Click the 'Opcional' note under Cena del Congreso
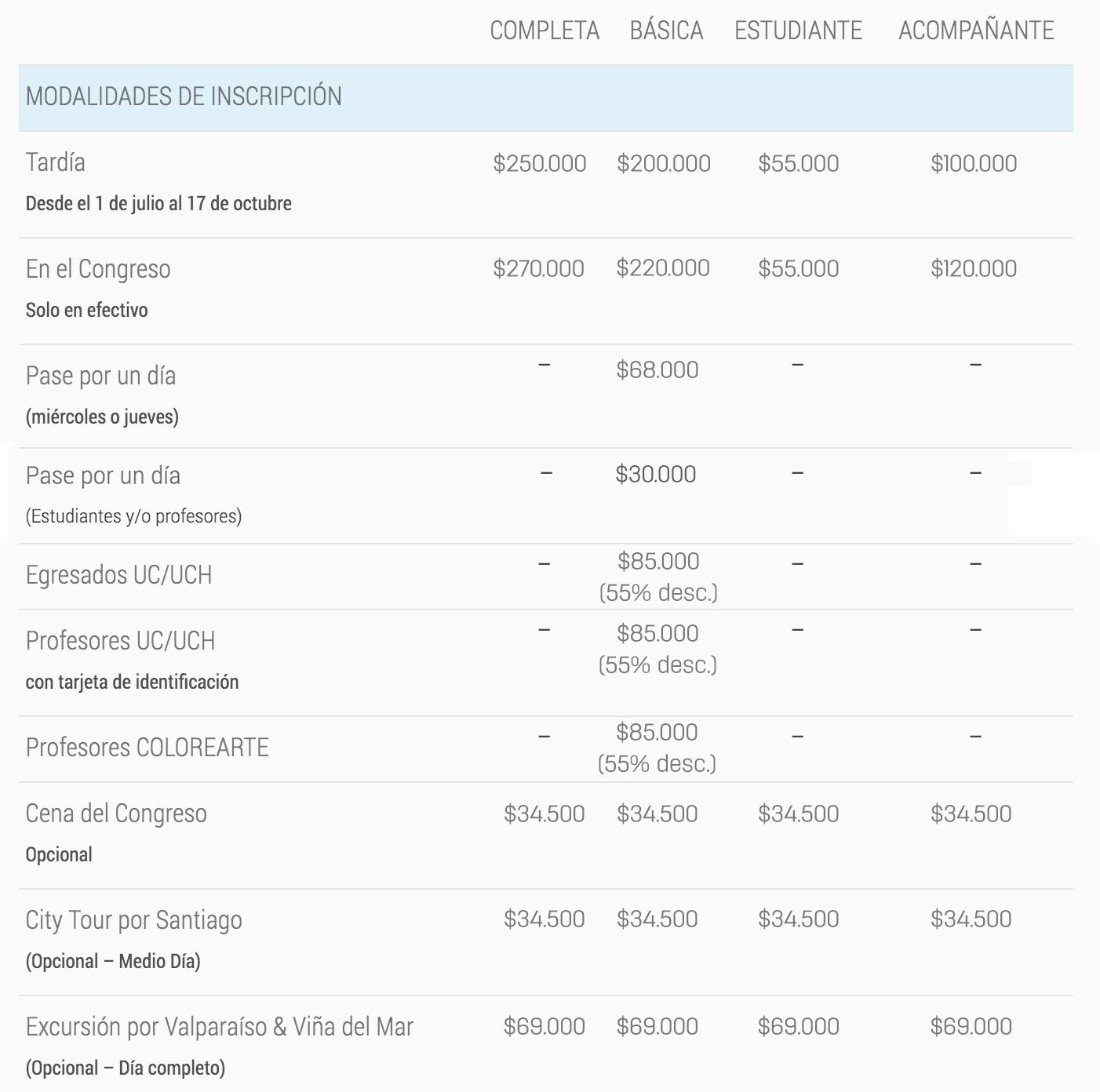This screenshot has width=1100, height=1092. coord(59,854)
